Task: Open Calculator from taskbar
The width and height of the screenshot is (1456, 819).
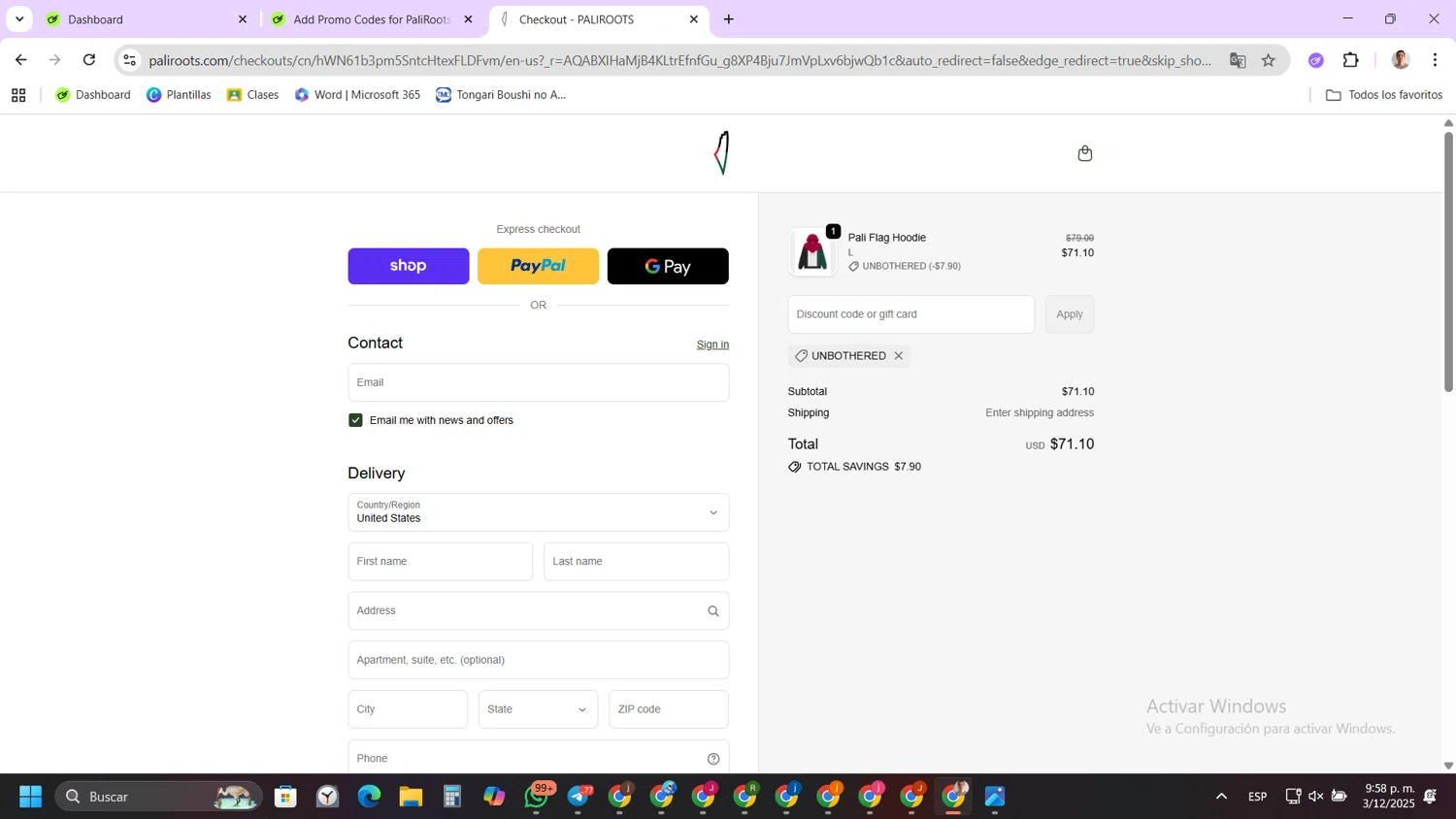Action: tap(452, 797)
